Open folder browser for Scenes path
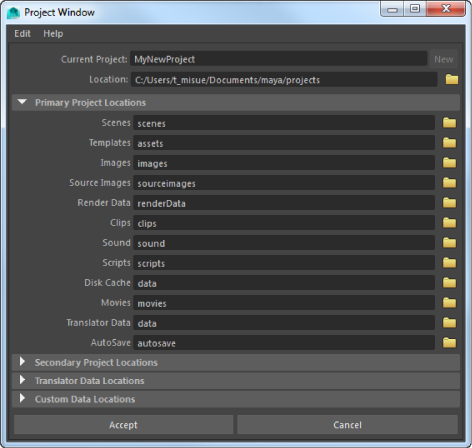 pos(449,123)
